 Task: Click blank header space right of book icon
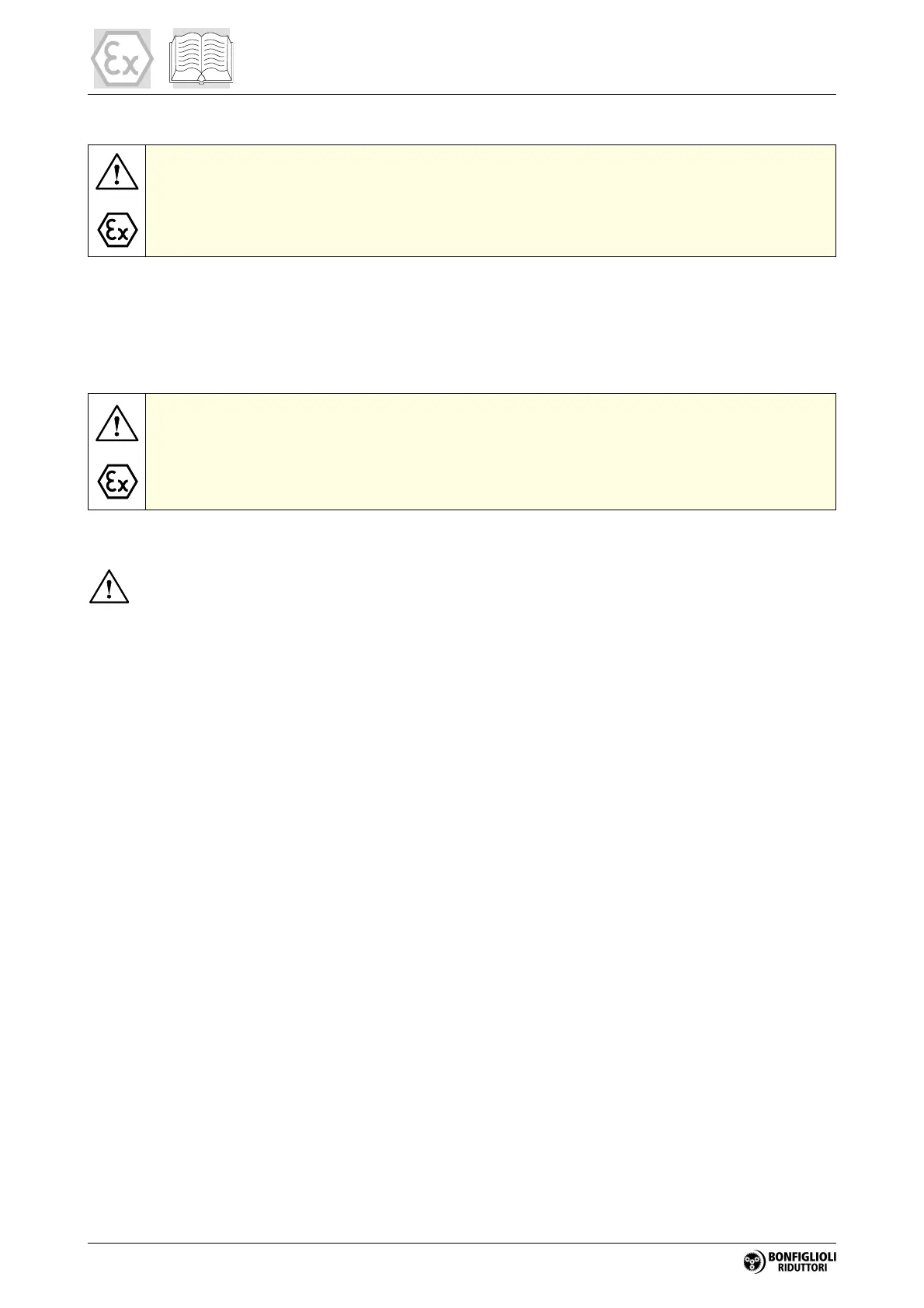(536, 59)
